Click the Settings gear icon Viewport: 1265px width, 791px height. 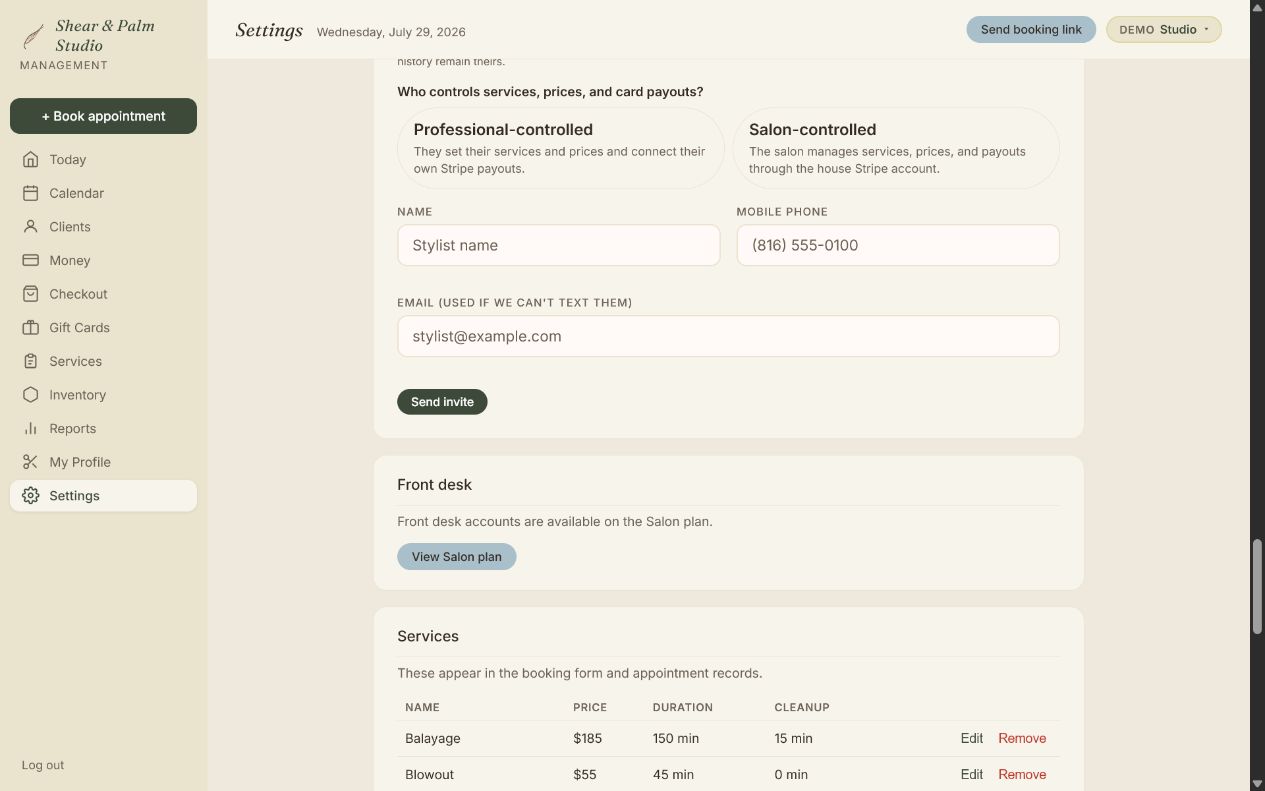(31, 496)
